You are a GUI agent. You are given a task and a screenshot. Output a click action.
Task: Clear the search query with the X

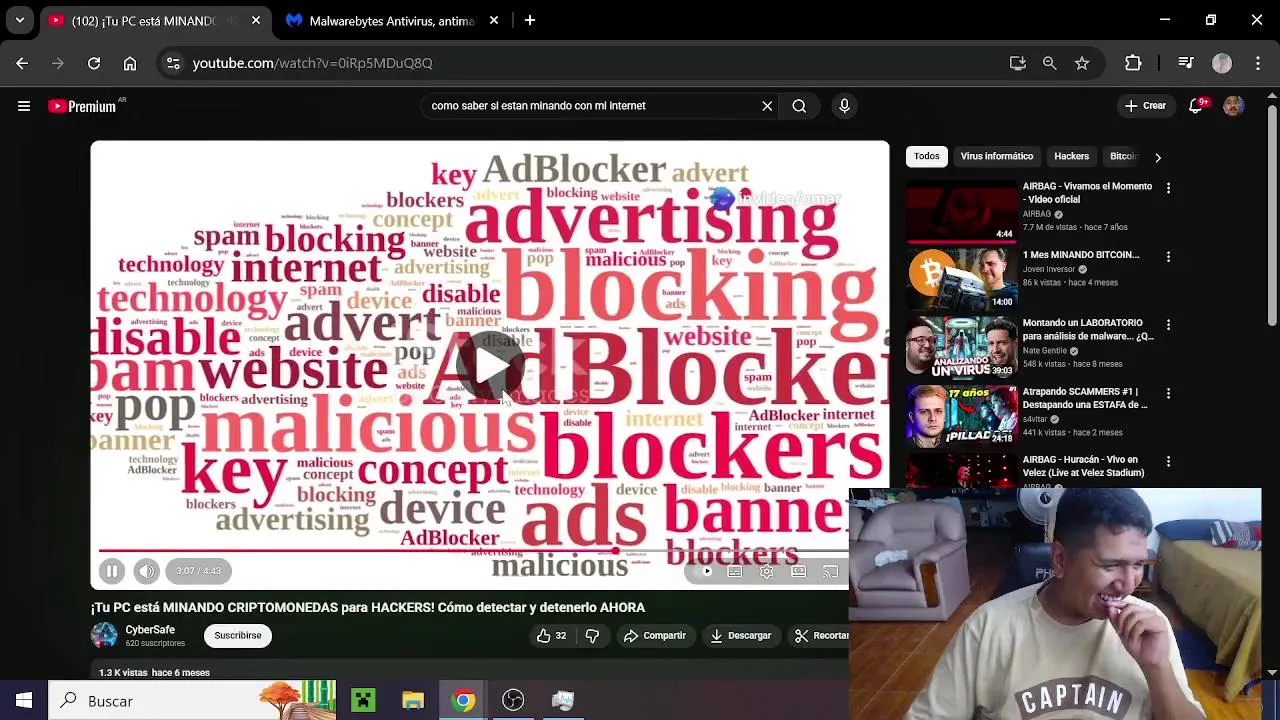point(767,106)
